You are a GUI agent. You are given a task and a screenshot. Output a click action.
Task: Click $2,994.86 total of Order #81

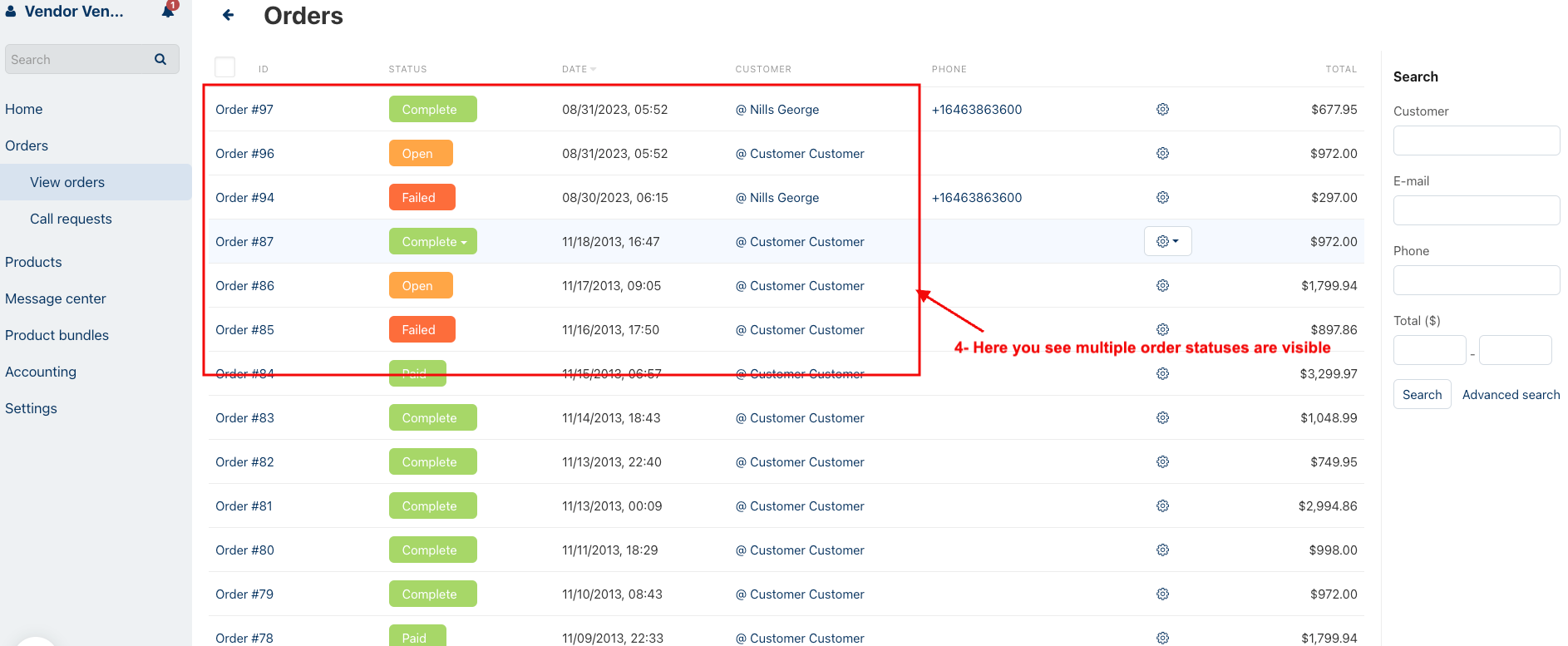click(1328, 505)
